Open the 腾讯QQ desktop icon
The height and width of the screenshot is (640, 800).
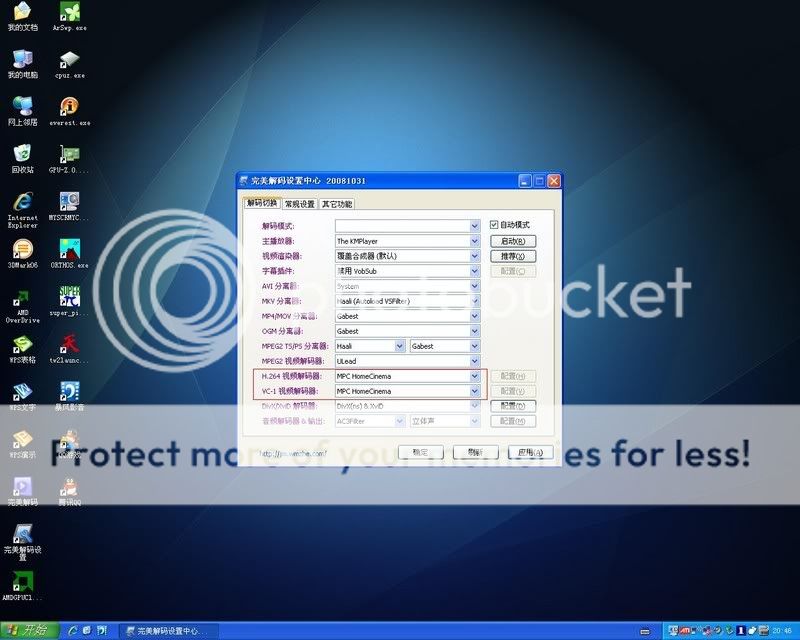(69, 490)
